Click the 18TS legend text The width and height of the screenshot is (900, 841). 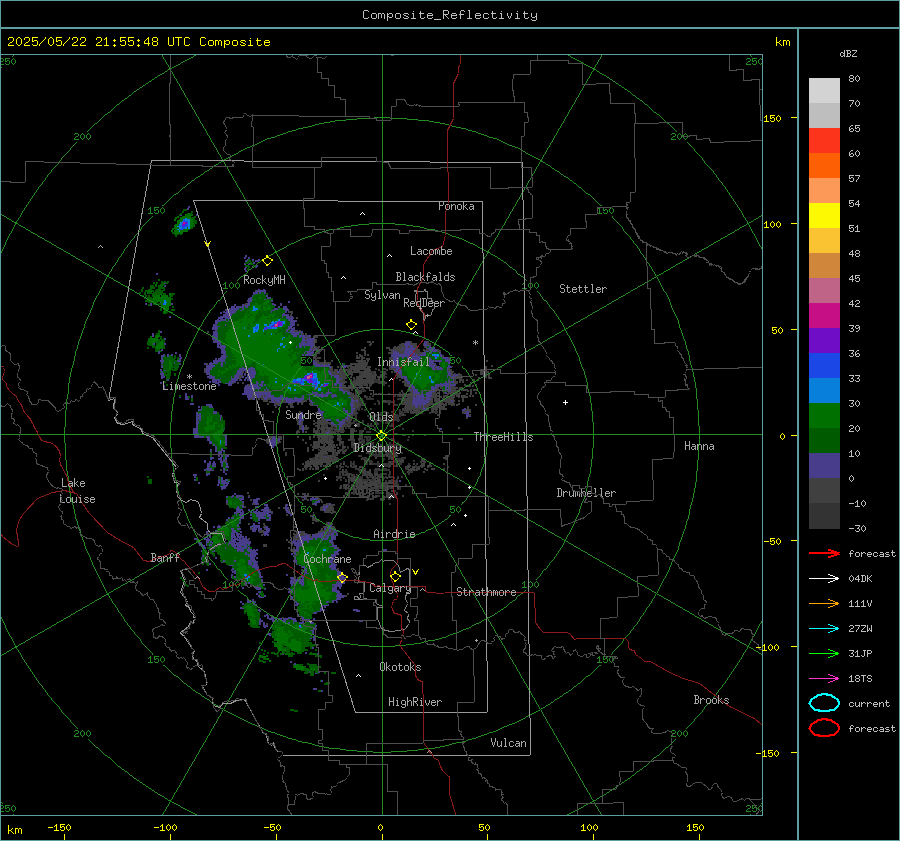pyautogui.click(x=860, y=678)
